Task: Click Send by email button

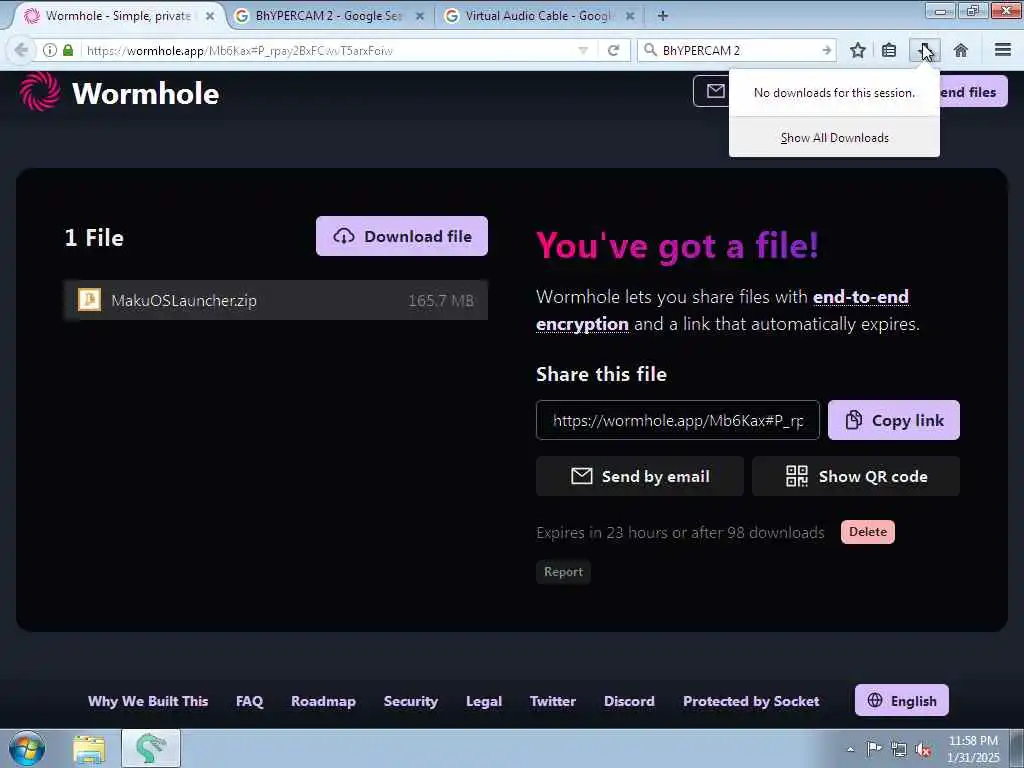Action: pos(639,476)
